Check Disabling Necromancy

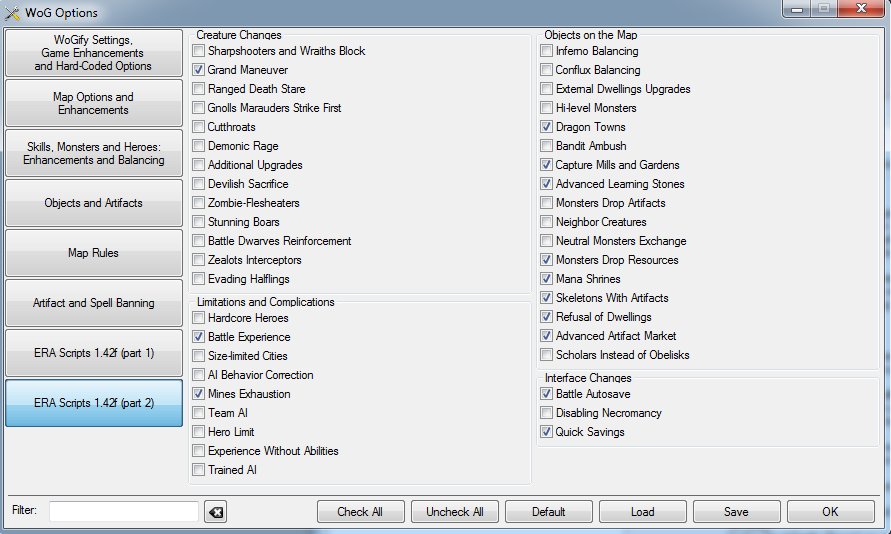(x=546, y=413)
